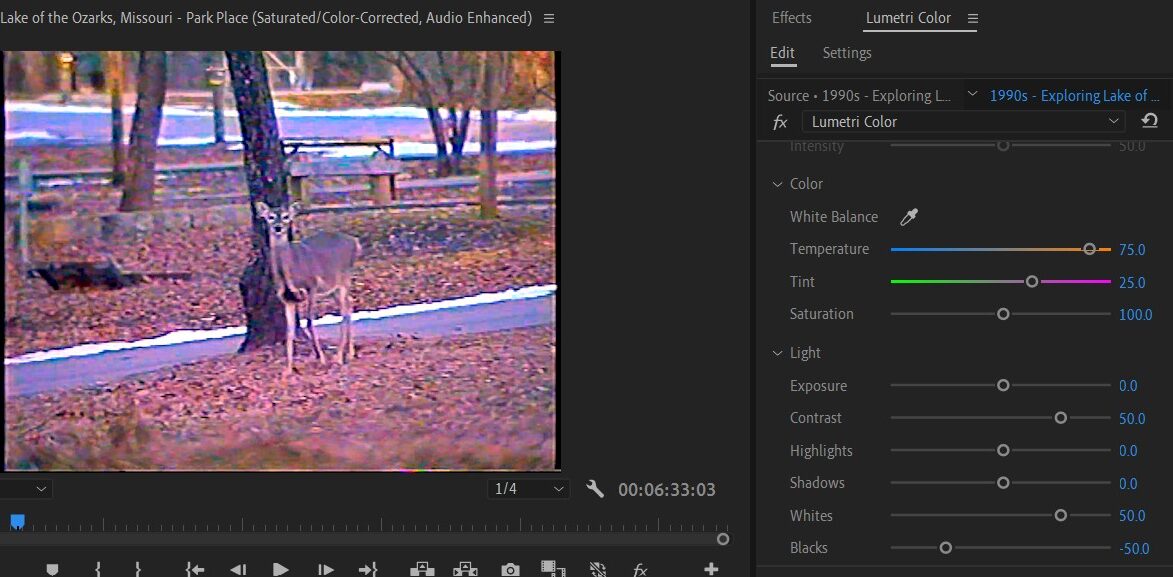The height and width of the screenshot is (577, 1173).
Task: Export a frame with the camera icon
Action: 510,570
